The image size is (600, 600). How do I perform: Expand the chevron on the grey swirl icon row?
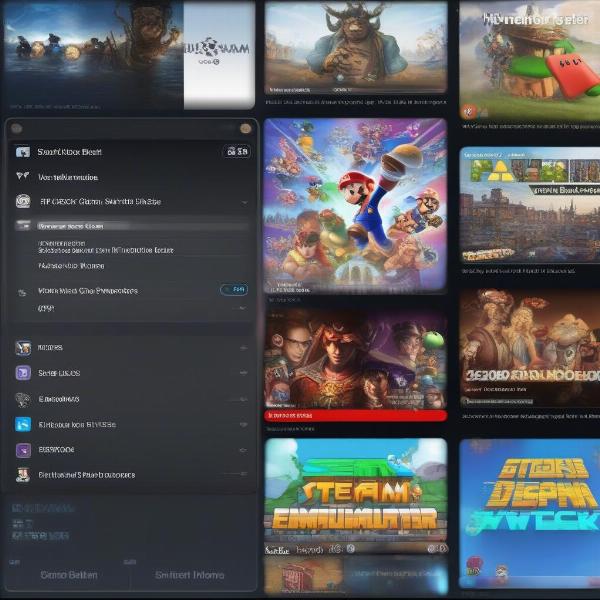(243, 399)
